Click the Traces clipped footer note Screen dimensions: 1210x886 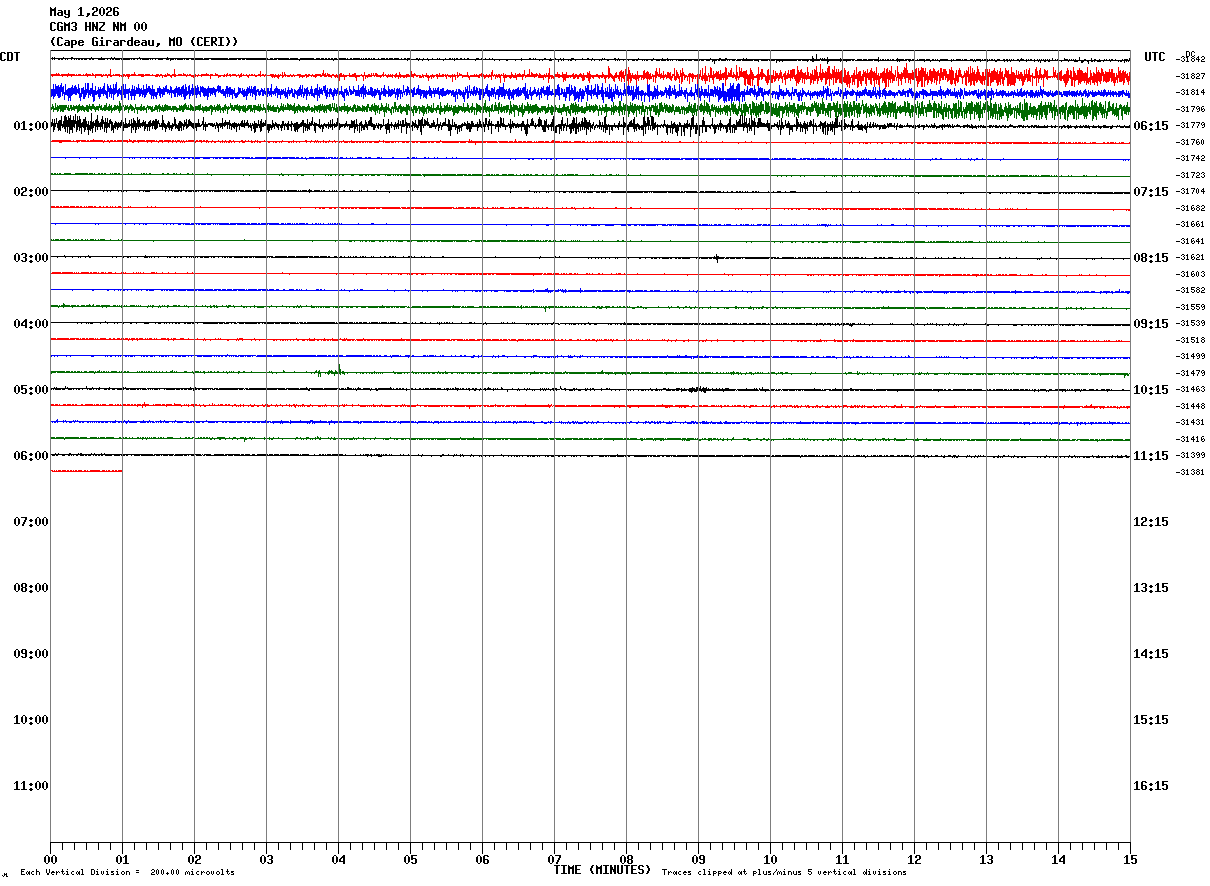[x=784, y=873]
